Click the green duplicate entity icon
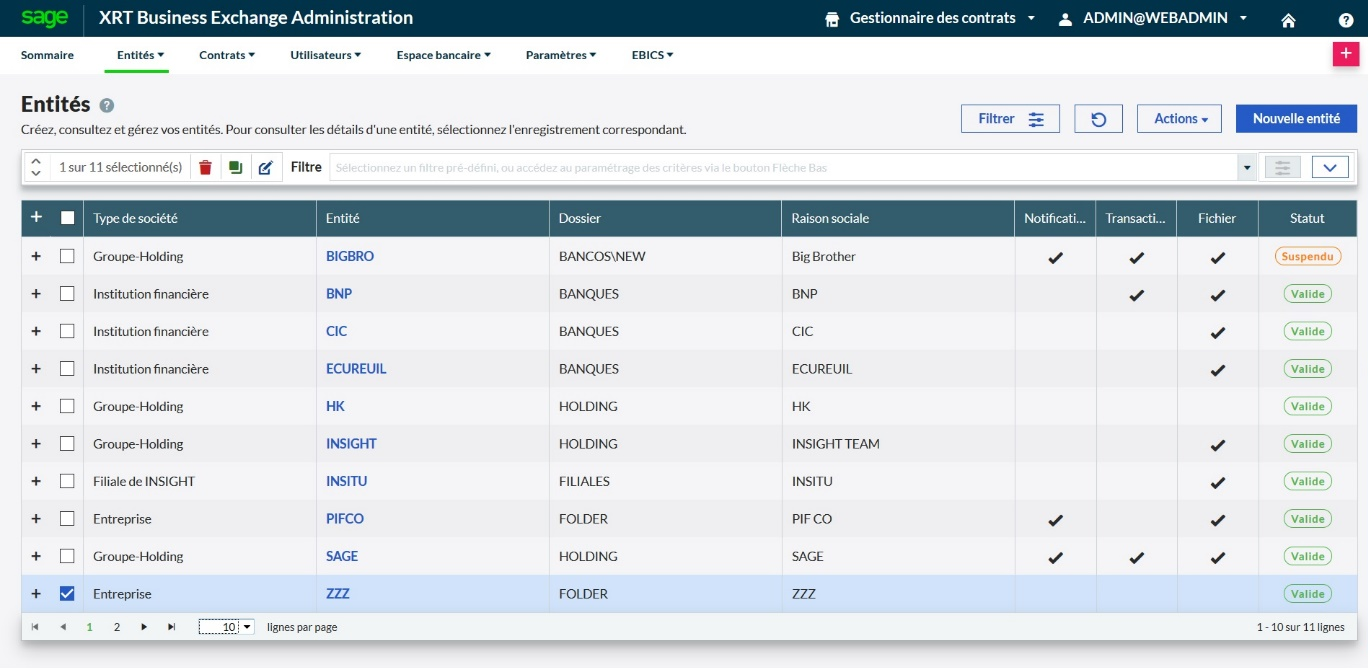The height and width of the screenshot is (668, 1368). tap(235, 168)
